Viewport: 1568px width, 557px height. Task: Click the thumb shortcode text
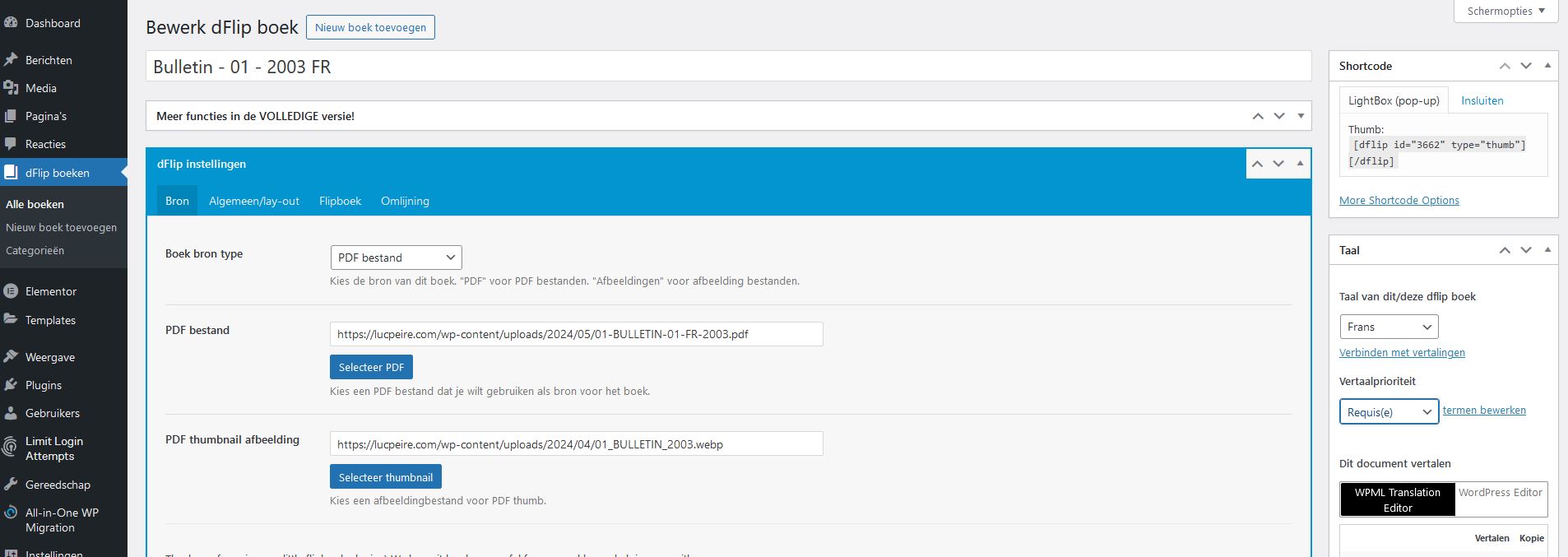1436,153
